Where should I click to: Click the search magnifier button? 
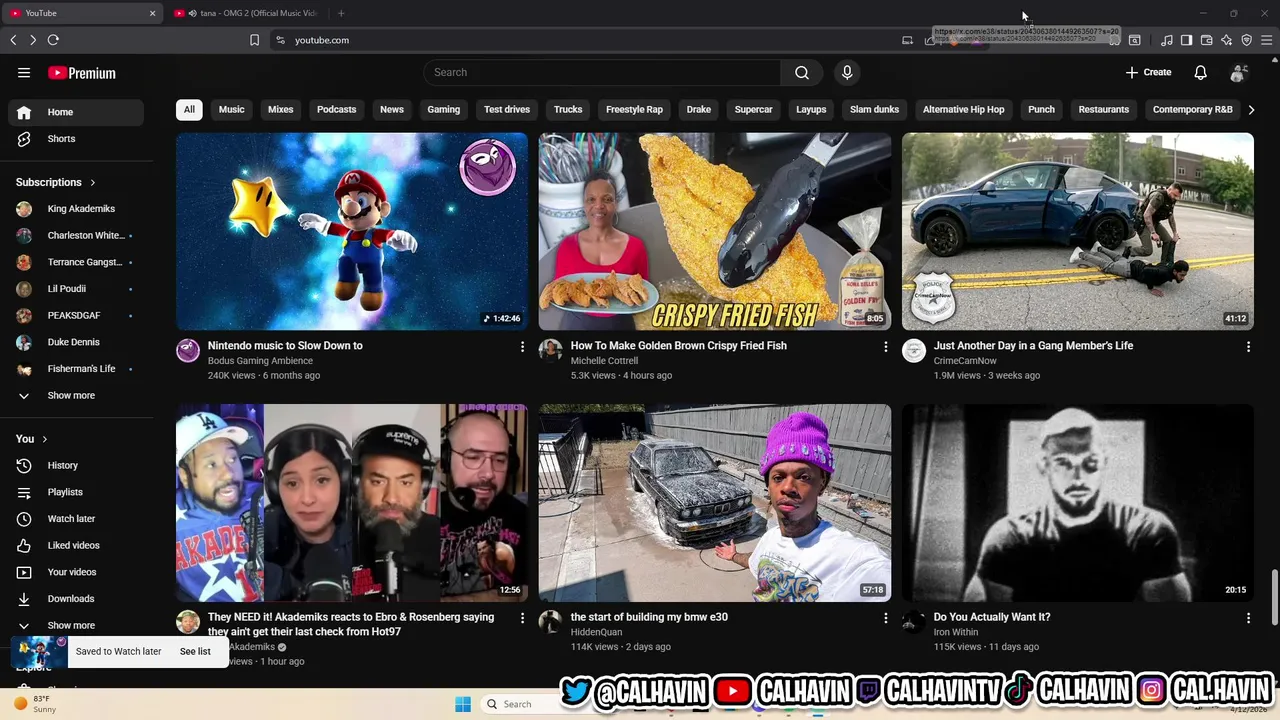[802, 72]
